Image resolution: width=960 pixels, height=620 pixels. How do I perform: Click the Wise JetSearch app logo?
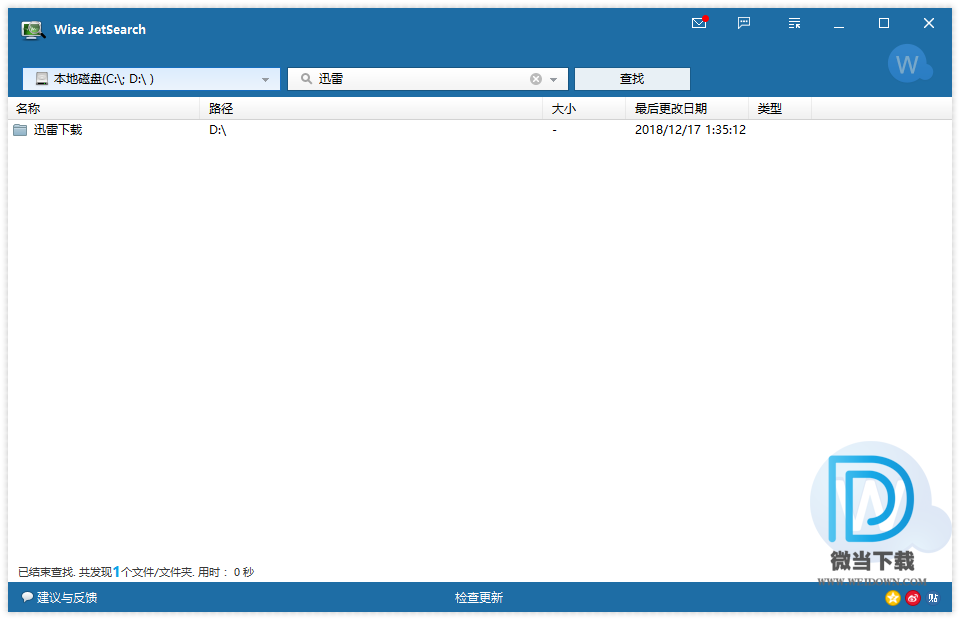coord(33,29)
